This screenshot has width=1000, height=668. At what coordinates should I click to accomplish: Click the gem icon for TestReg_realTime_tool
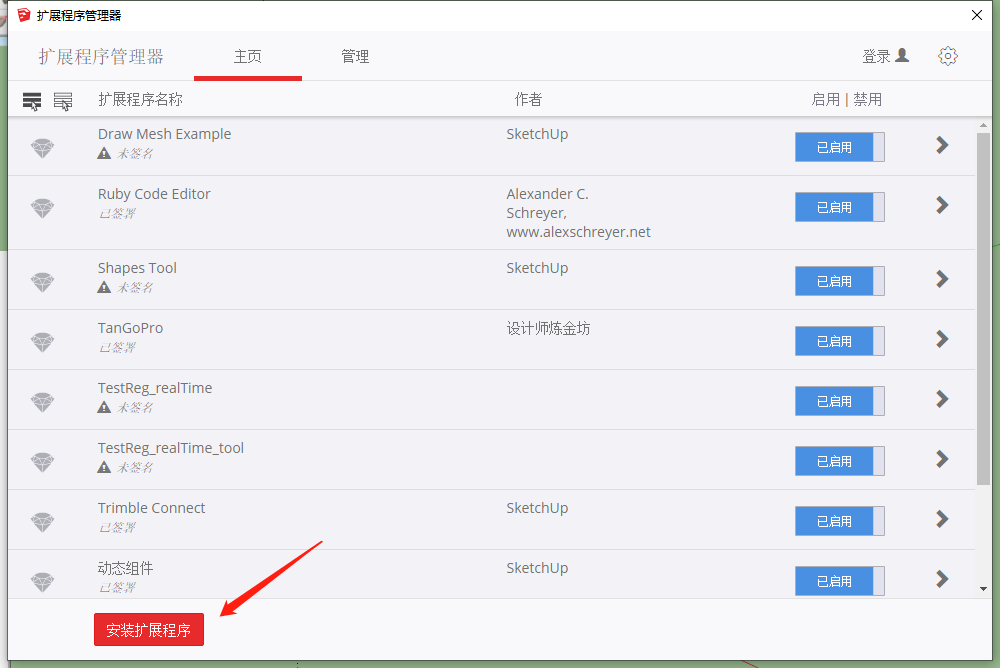tap(43, 462)
